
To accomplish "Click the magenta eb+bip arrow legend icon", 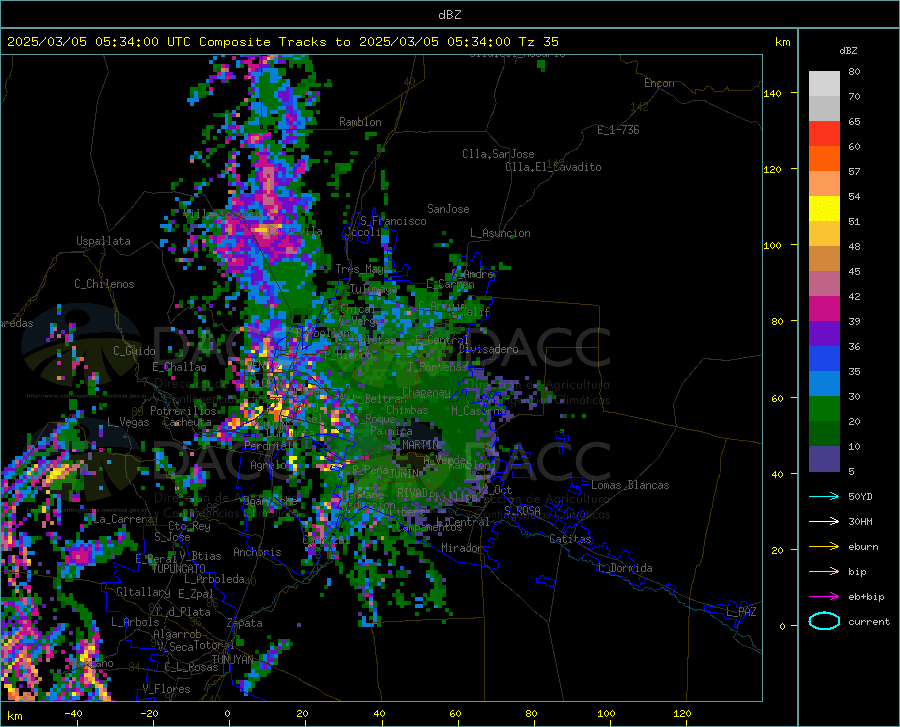I will click(824, 597).
